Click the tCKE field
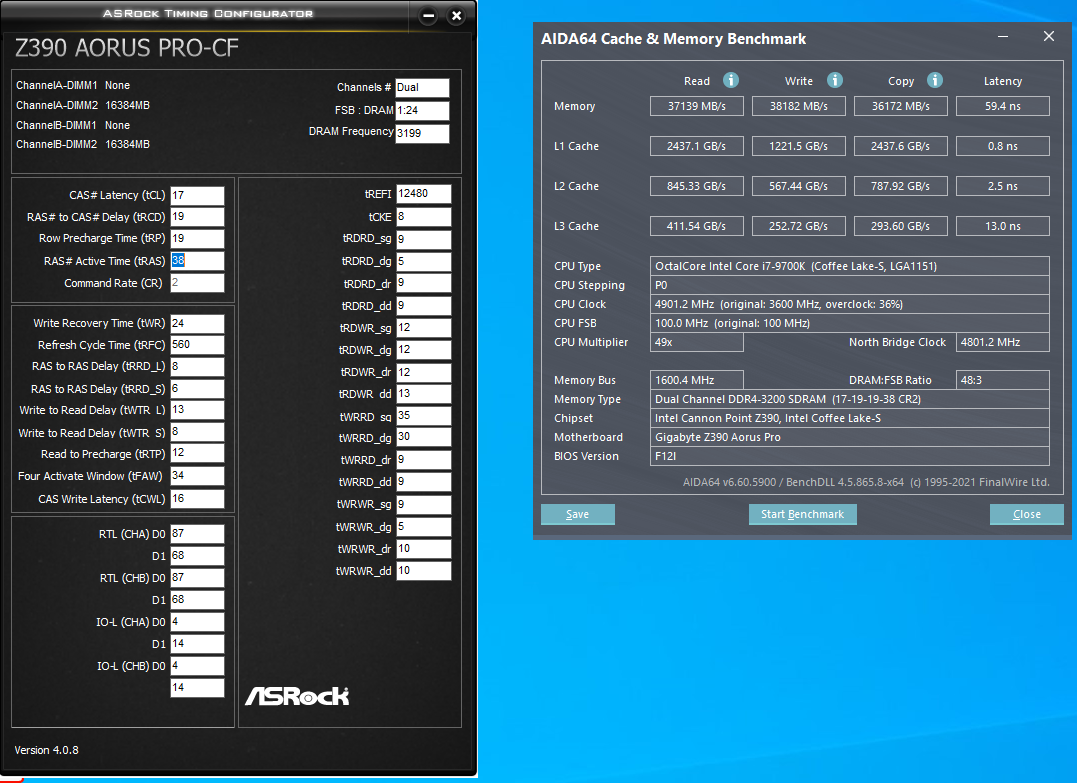The height and width of the screenshot is (783, 1077). 423,217
